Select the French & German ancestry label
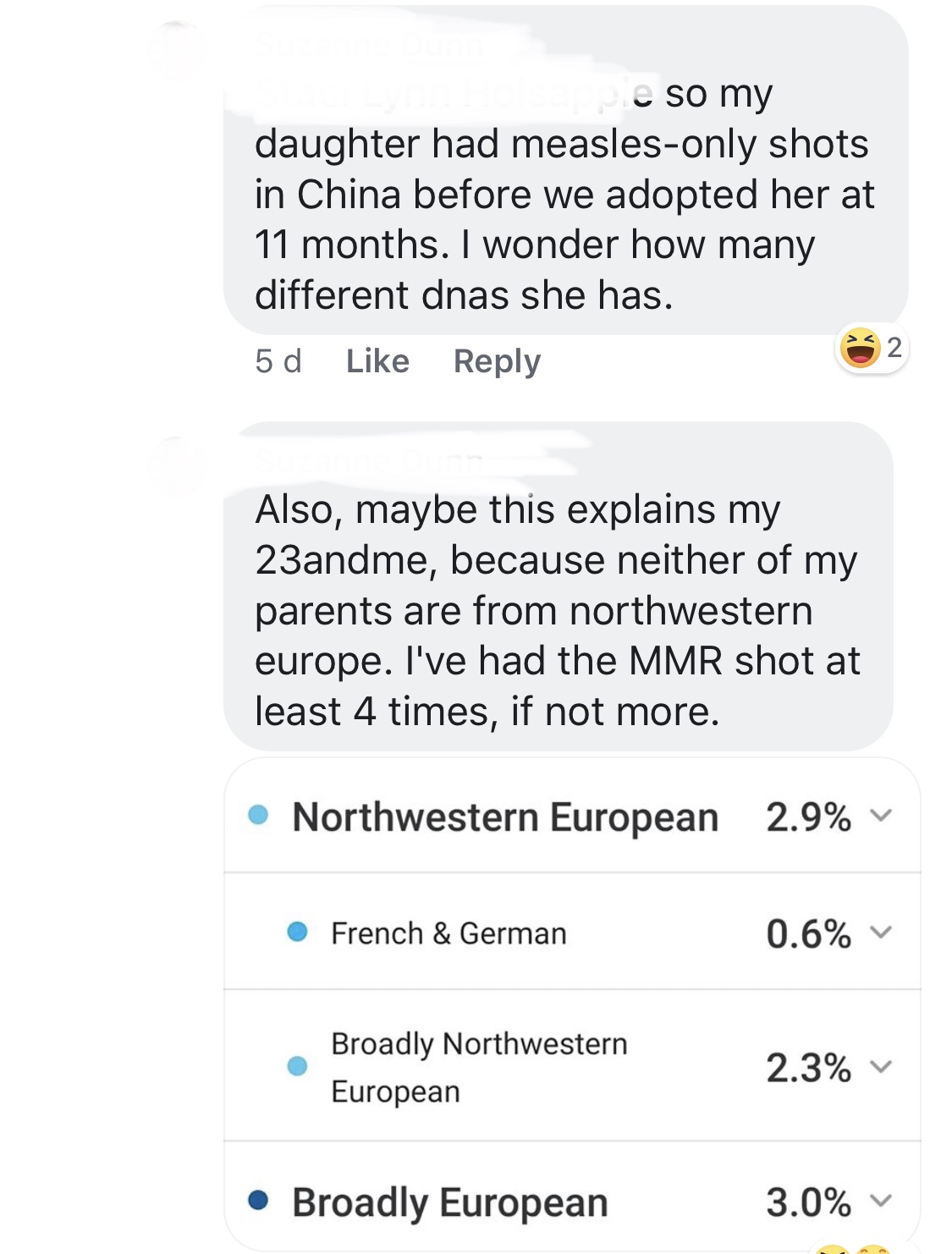The image size is (952, 1254). [x=448, y=933]
